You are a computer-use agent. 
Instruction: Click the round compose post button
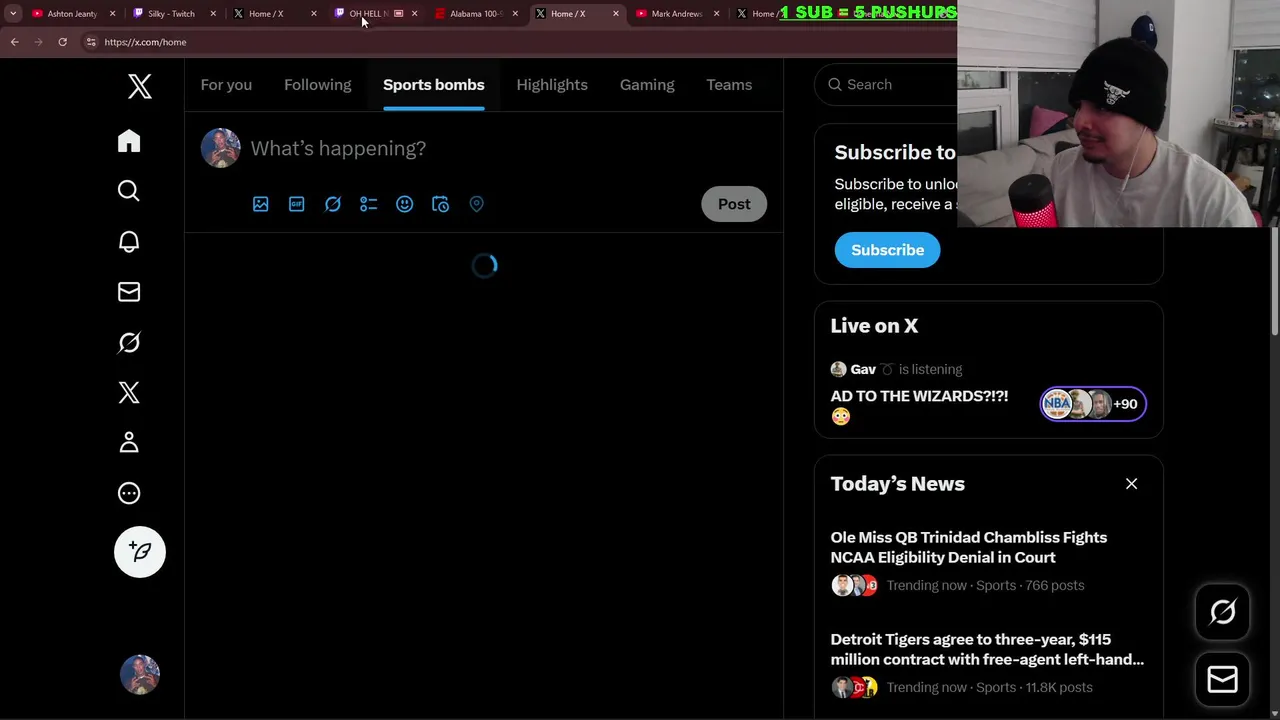point(140,552)
